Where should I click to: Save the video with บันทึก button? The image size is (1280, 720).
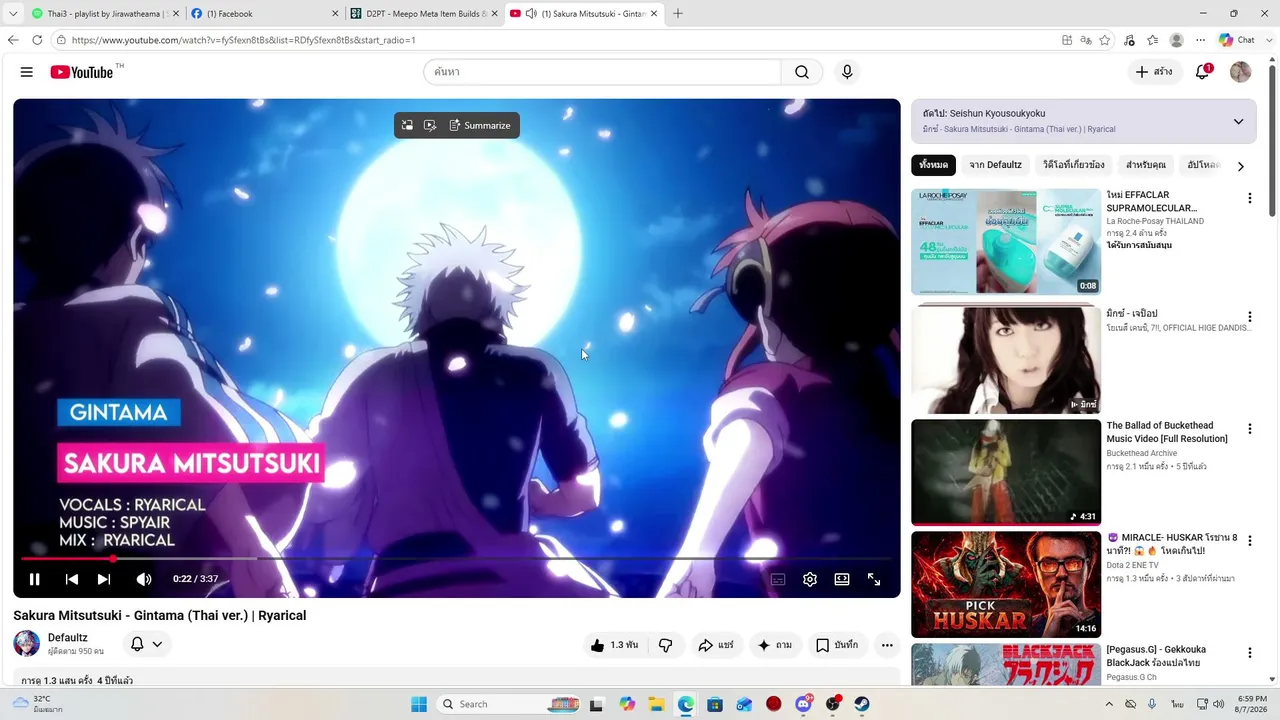pyautogui.click(x=837, y=645)
